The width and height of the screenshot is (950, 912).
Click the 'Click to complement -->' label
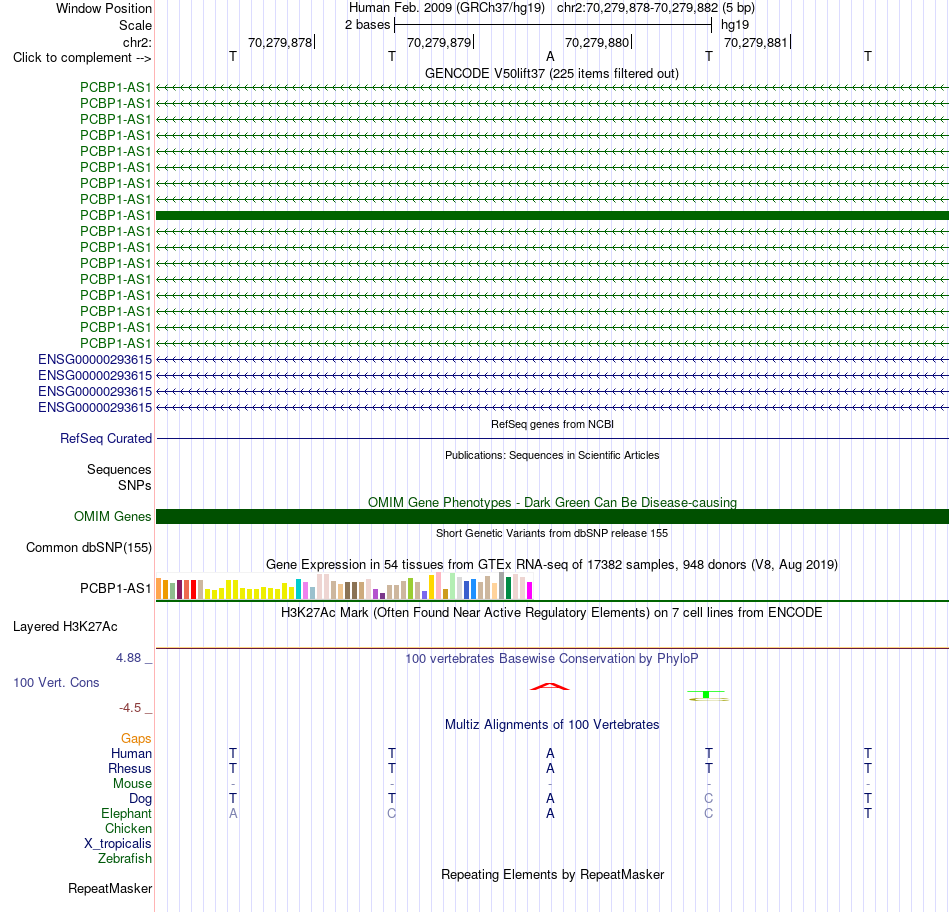pos(82,58)
